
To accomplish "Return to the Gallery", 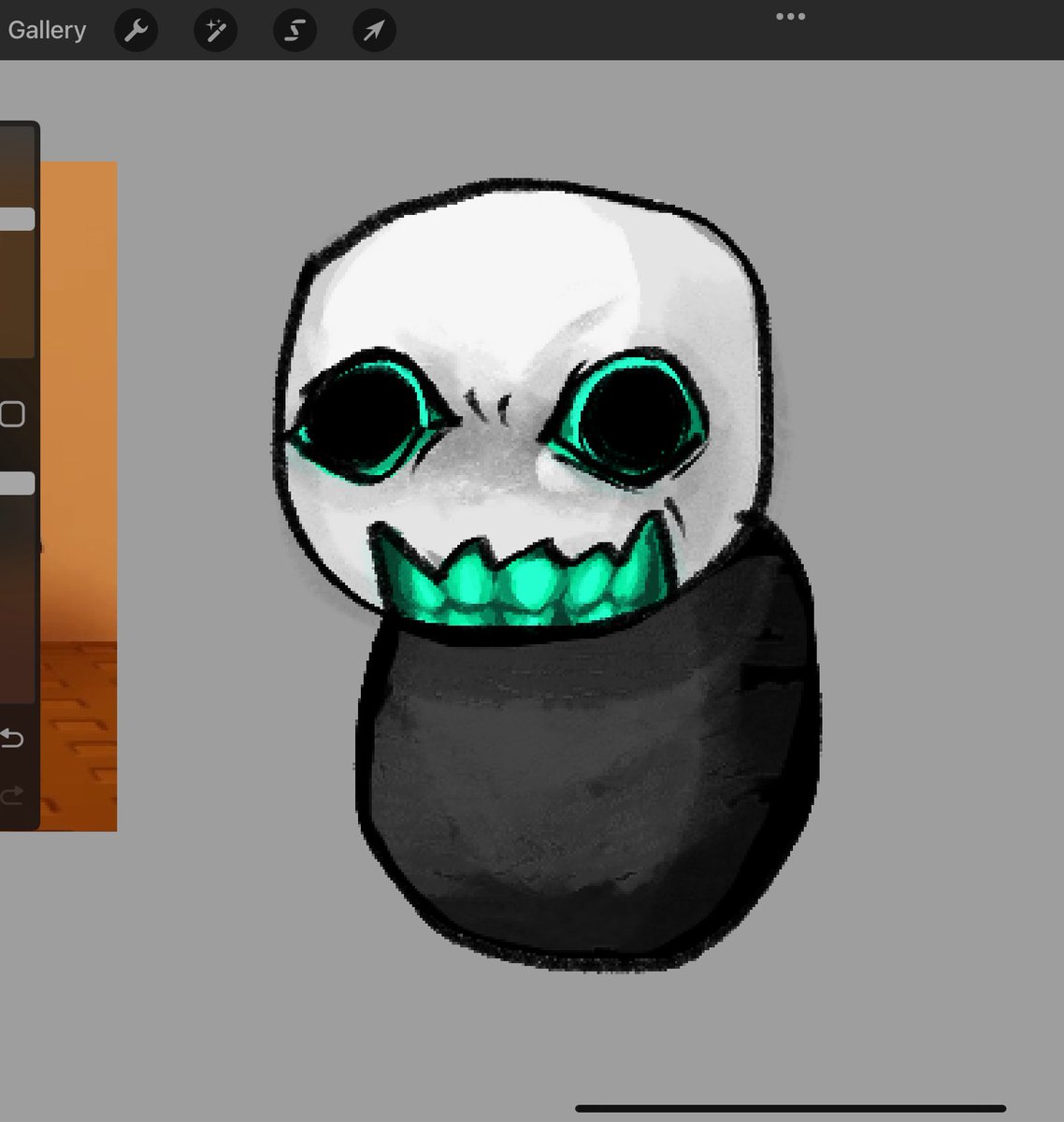I will pyautogui.click(x=47, y=30).
